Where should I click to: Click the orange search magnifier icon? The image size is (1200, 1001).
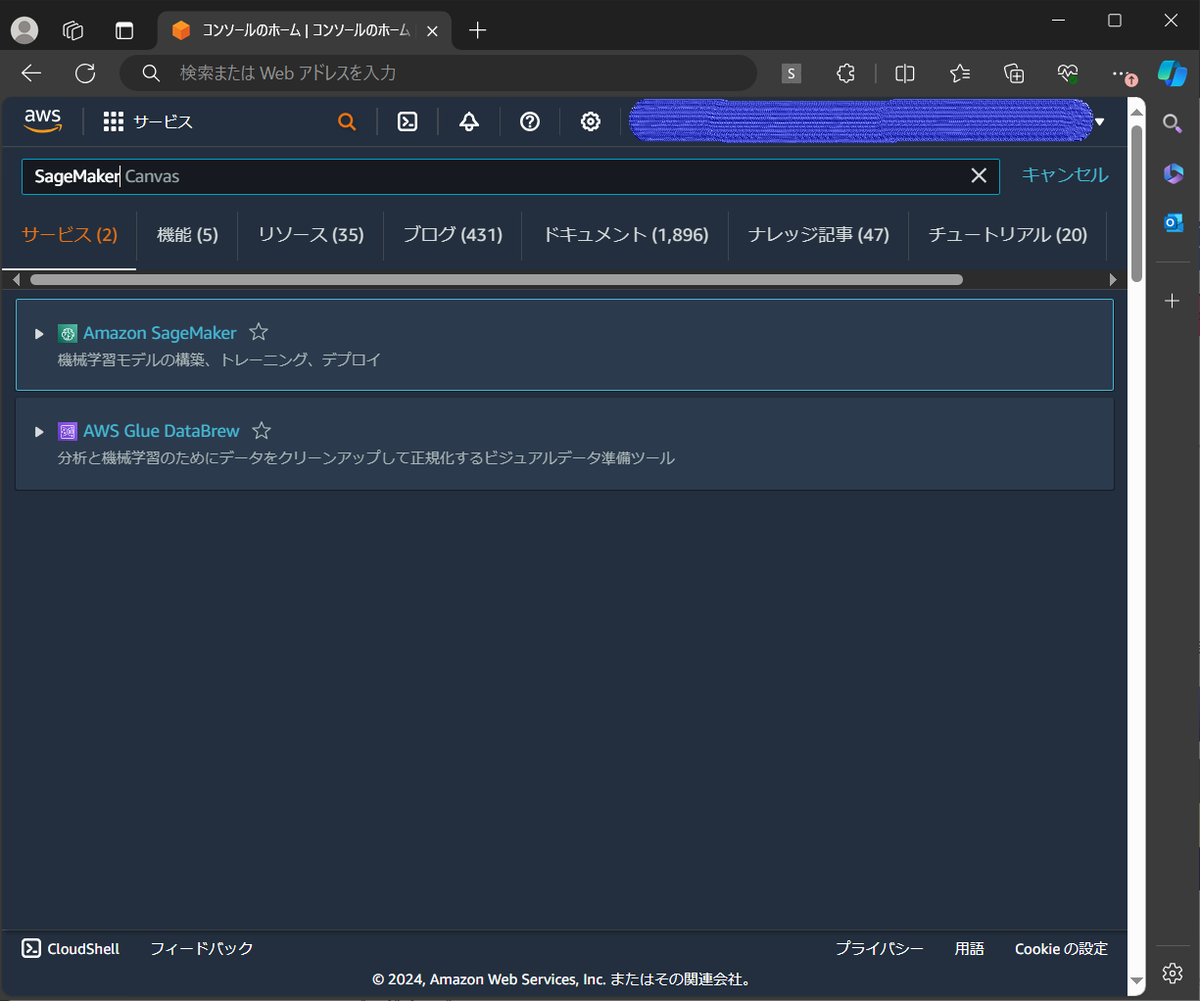[347, 122]
